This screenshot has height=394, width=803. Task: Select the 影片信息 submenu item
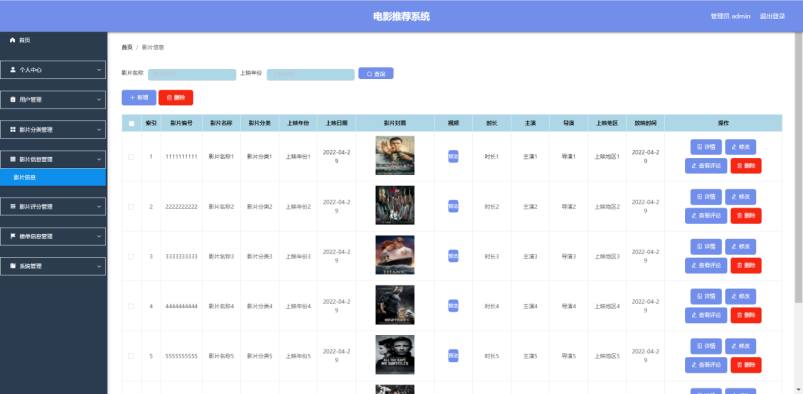click(53, 177)
